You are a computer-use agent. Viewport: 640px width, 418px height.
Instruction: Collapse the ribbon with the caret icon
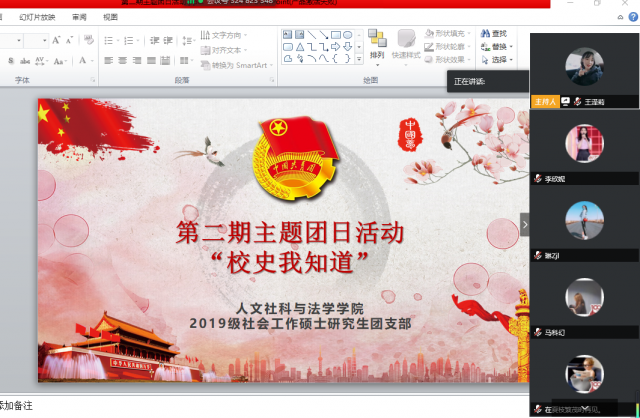[620, 17]
